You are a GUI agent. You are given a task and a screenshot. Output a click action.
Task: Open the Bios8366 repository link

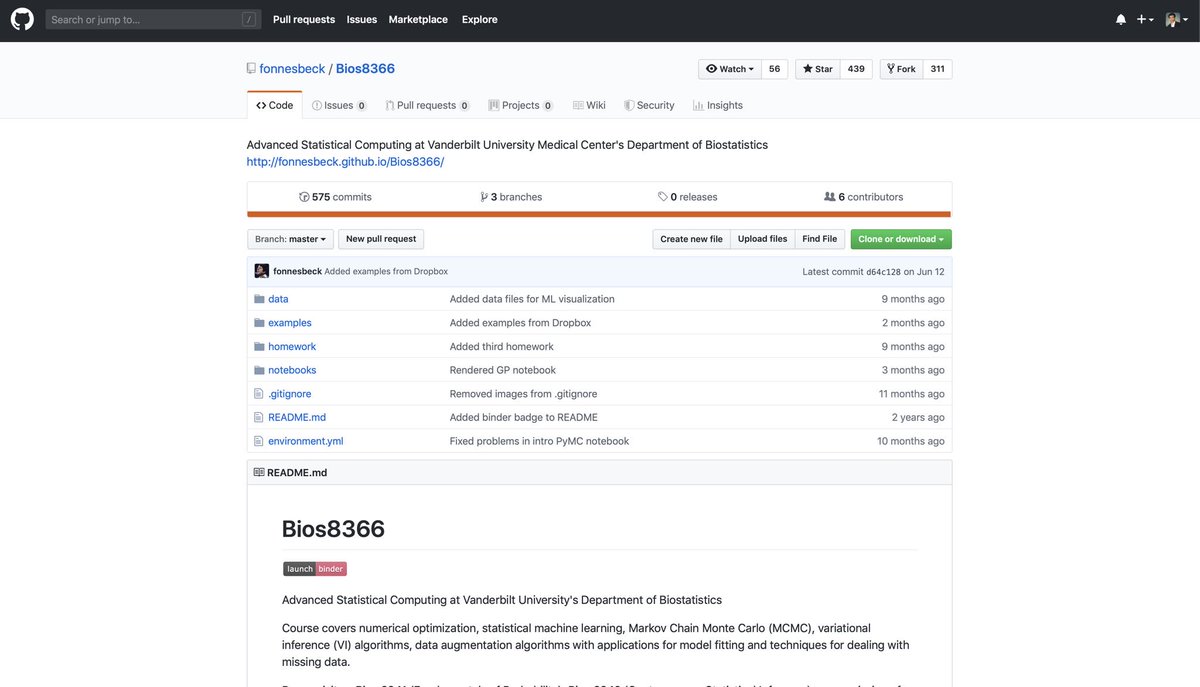pos(365,68)
